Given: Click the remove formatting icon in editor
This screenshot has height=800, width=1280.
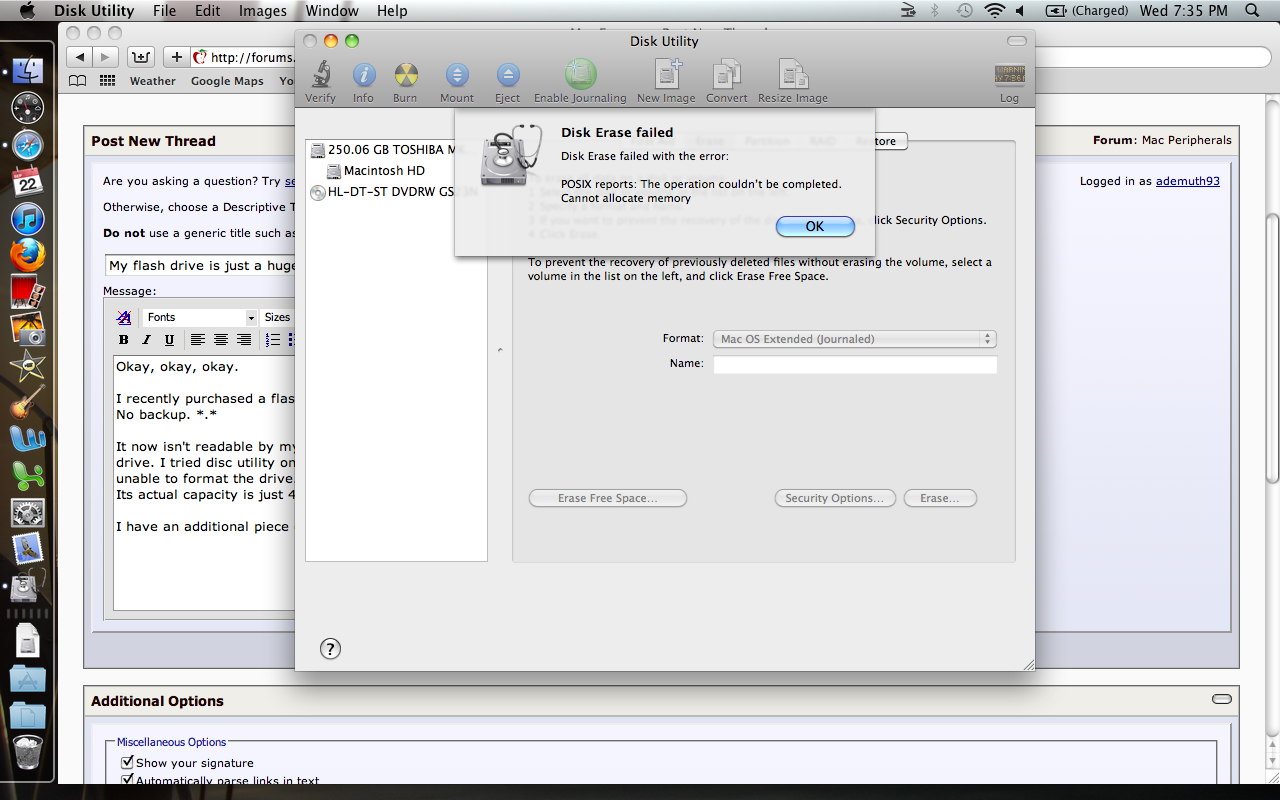Looking at the screenshot, I should (124, 317).
